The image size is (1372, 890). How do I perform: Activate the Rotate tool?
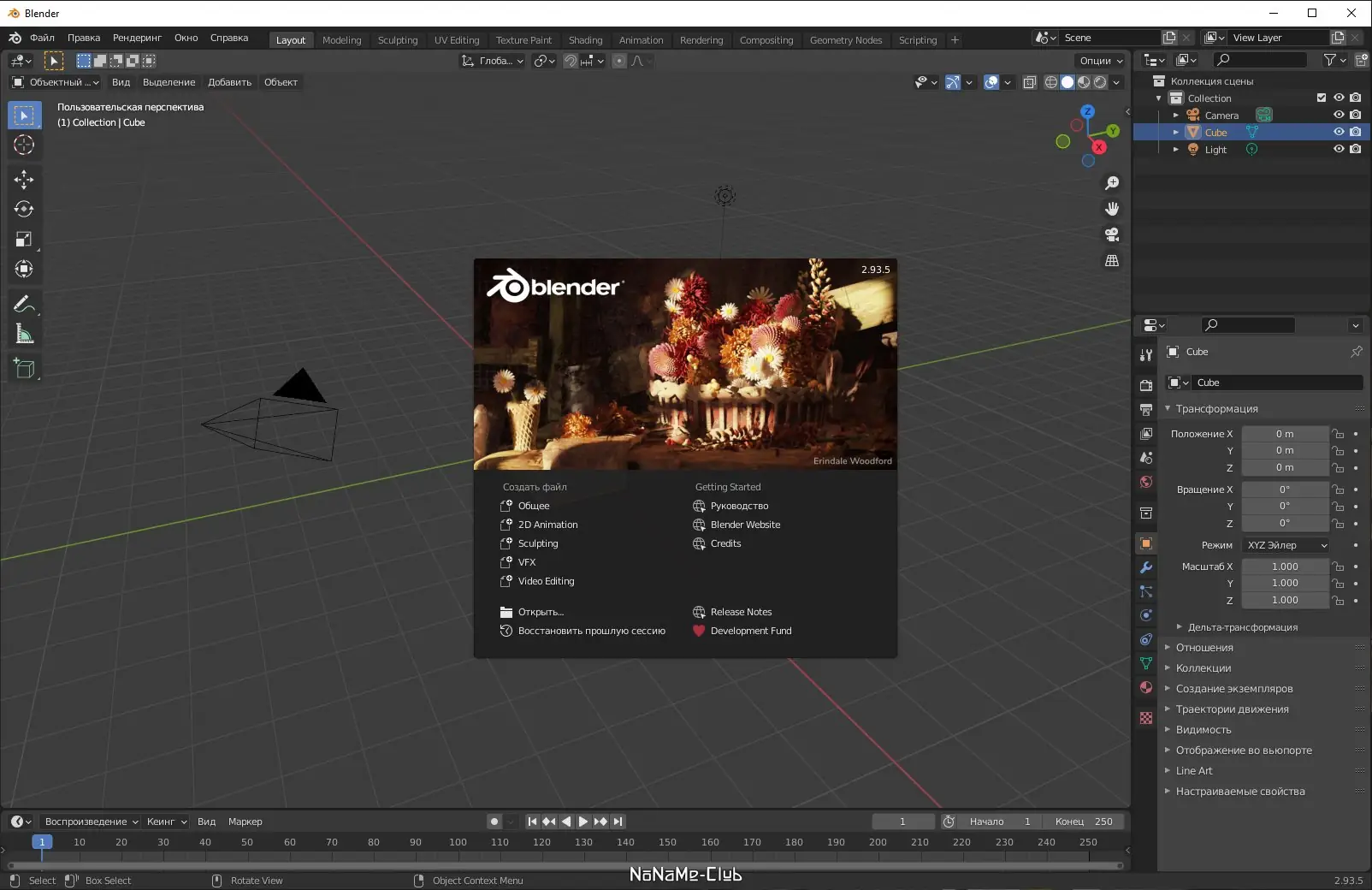(24, 209)
